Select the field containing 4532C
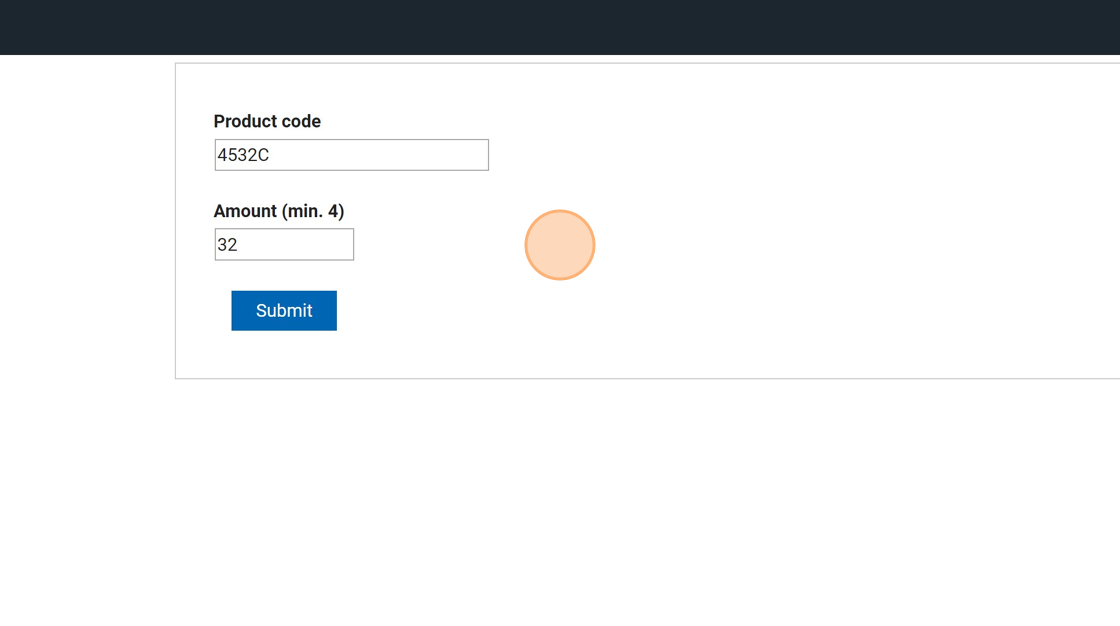The image size is (1120, 626). click(351, 155)
